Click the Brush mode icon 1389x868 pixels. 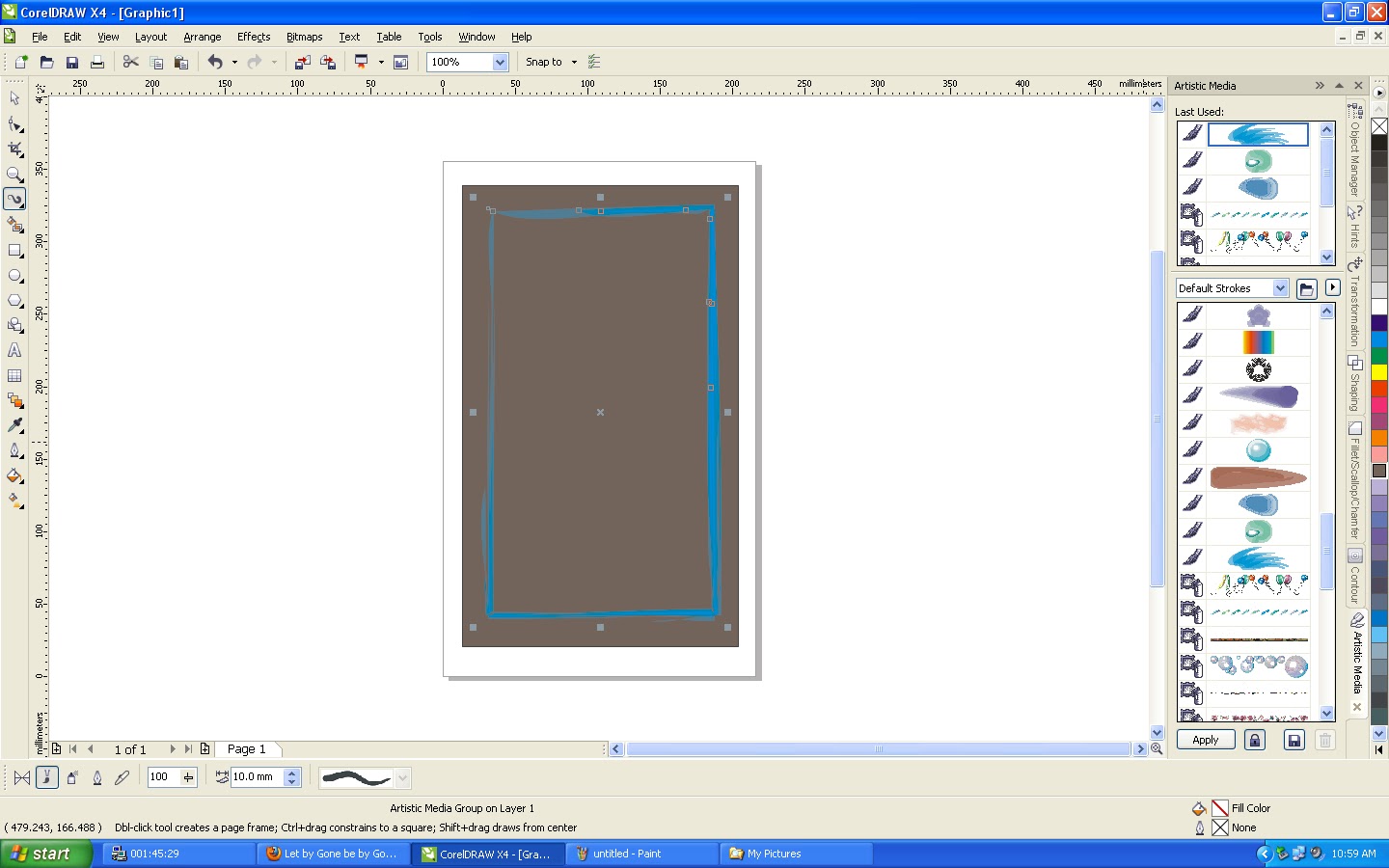pyautogui.click(x=46, y=777)
